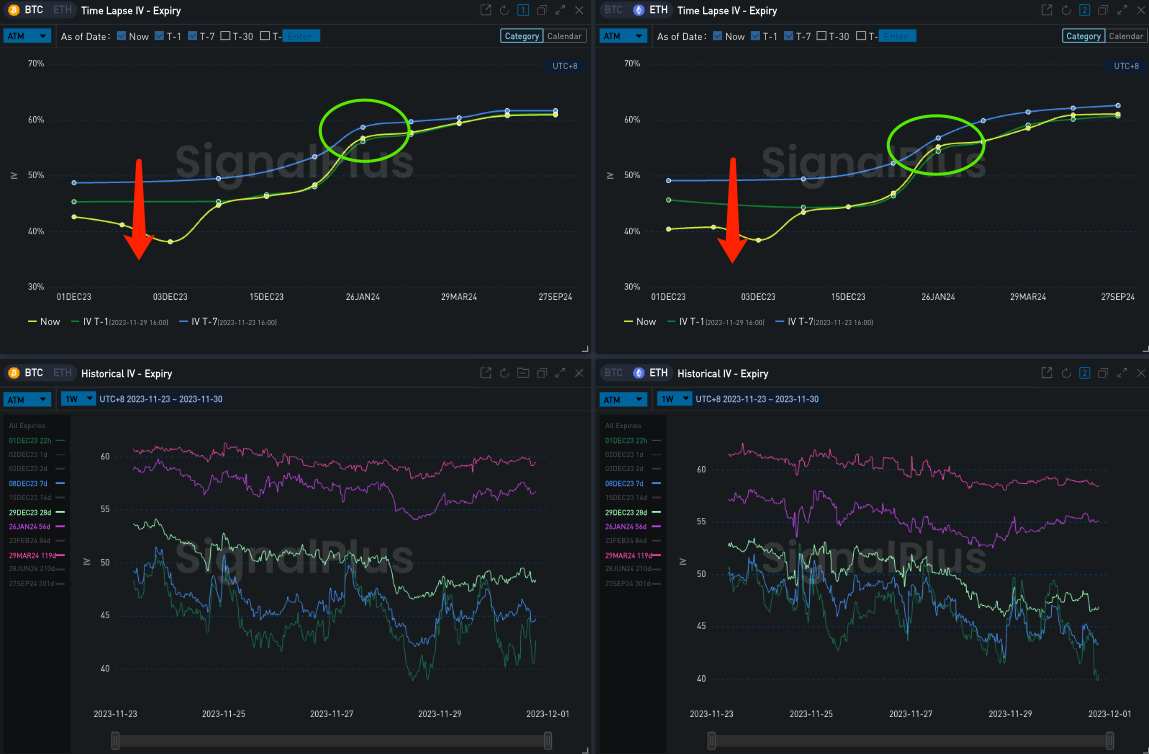The width and height of the screenshot is (1149, 754).
Task: Open the folder icon in the BTC Historical IV panel
Action: coord(522,373)
